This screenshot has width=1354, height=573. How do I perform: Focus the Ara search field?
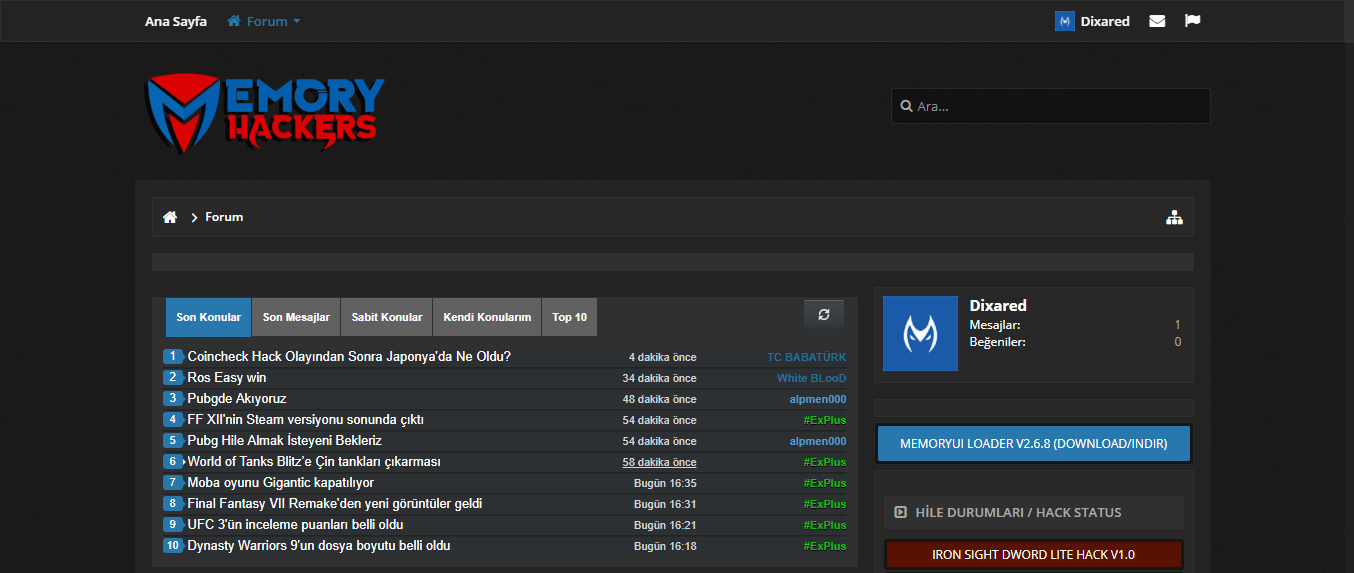pyautogui.click(x=1051, y=106)
